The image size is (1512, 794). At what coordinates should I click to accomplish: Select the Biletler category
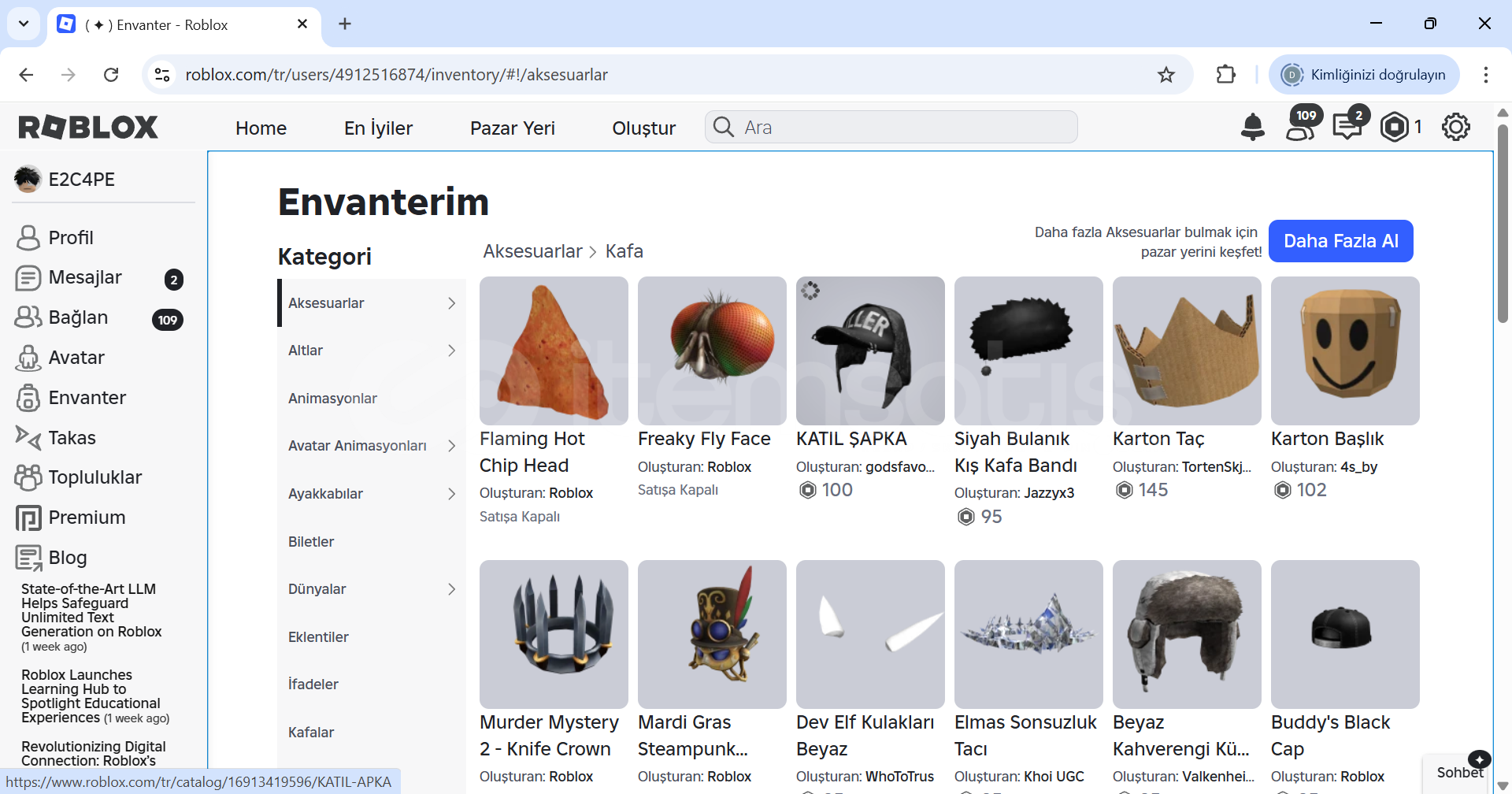311,542
